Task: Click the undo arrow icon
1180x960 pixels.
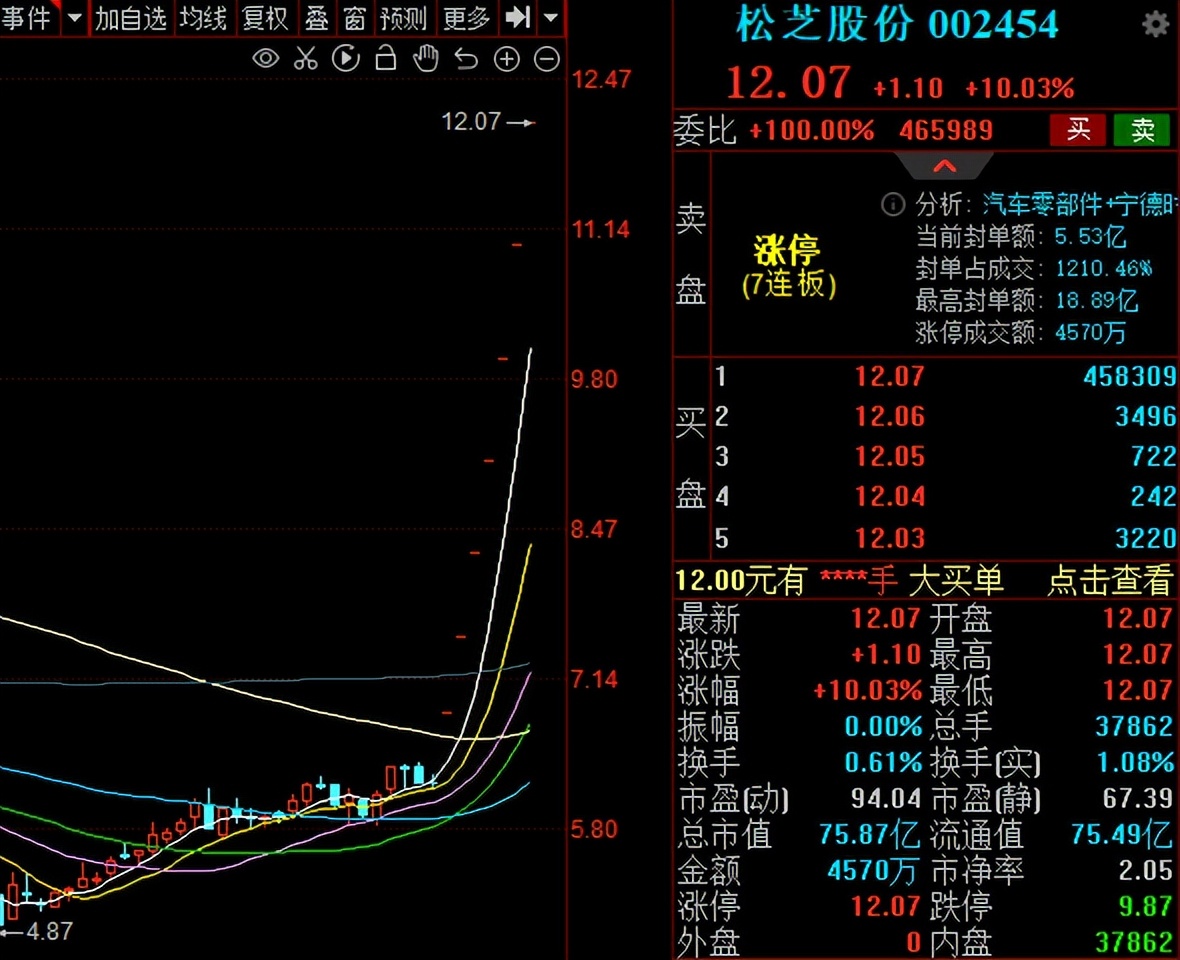Action: click(x=467, y=59)
